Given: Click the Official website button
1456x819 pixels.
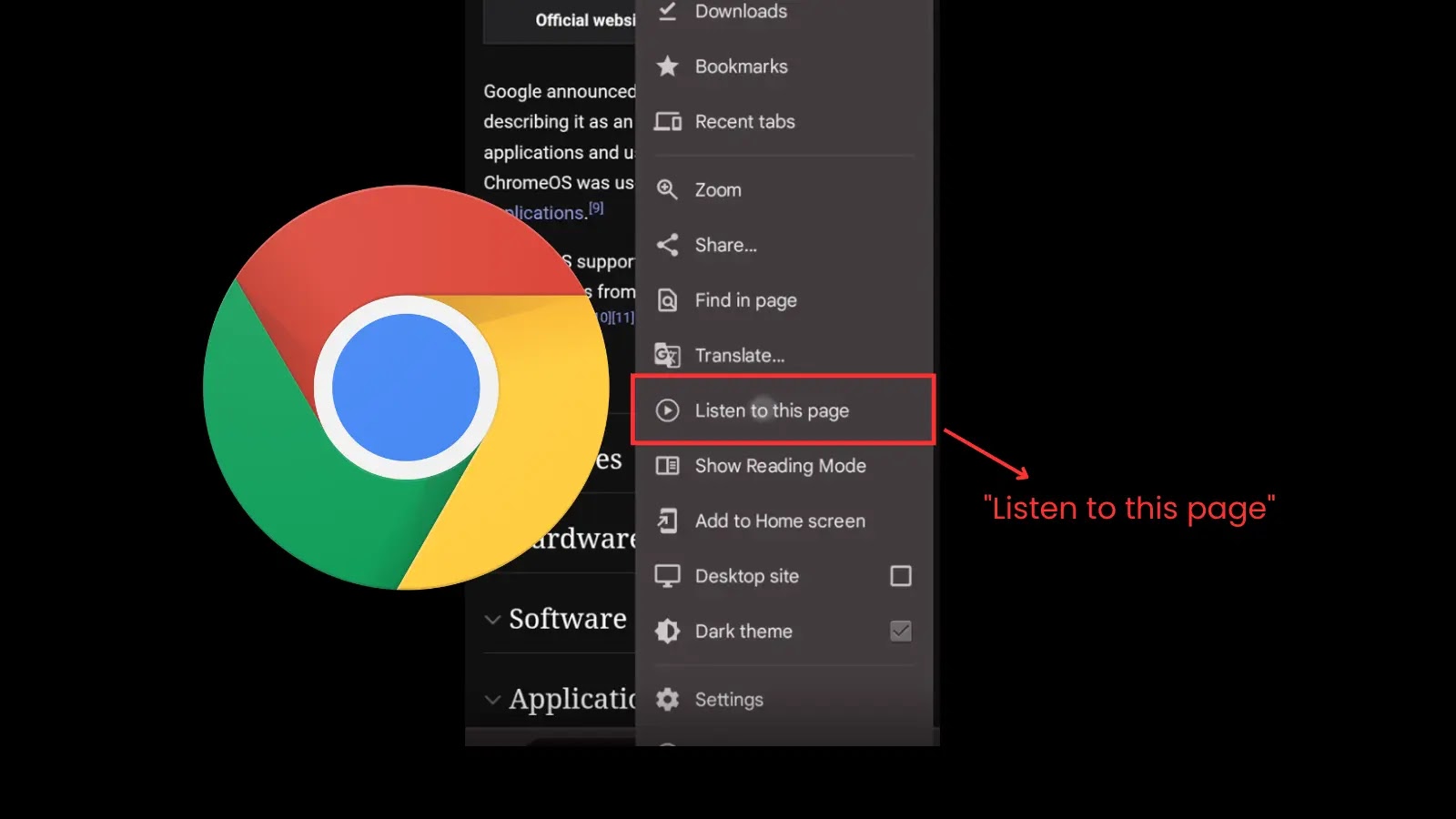Looking at the screenshot, I should tap(590, 20).
